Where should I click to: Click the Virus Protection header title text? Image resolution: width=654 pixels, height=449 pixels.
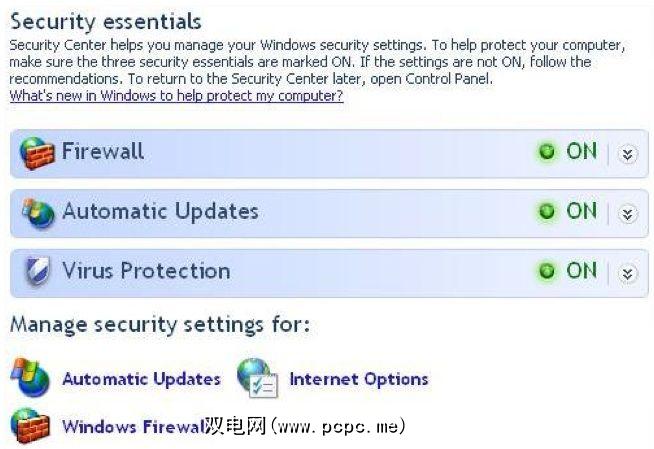click(146, 270)
